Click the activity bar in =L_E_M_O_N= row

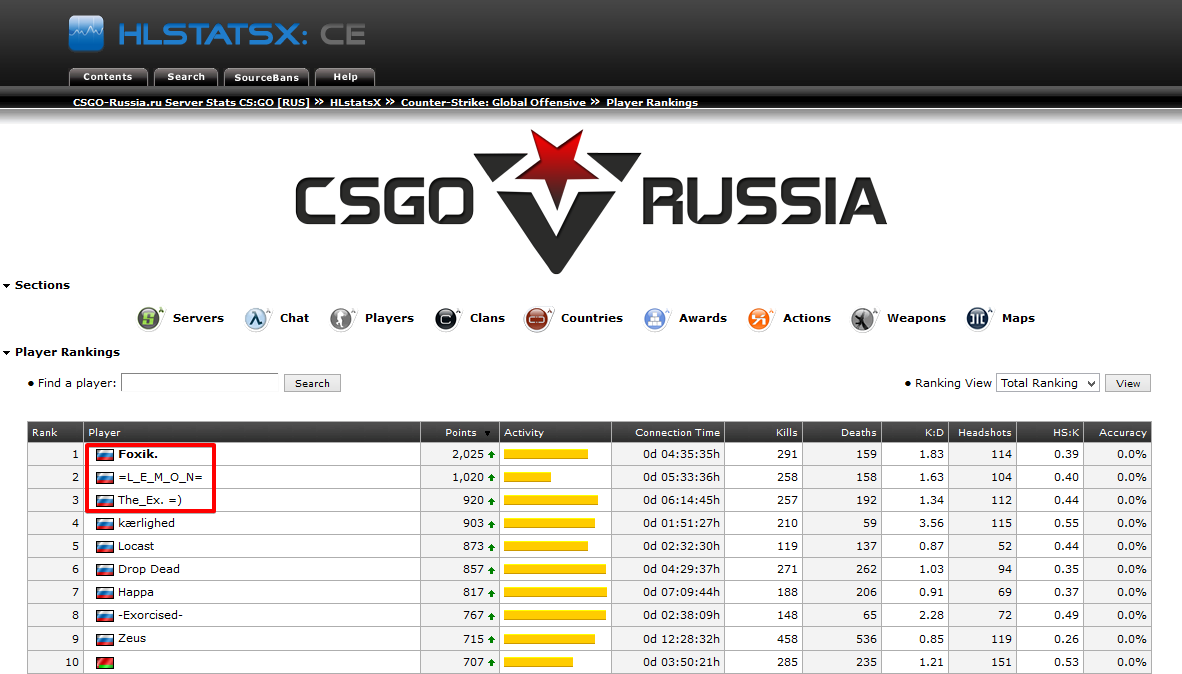point(528,478)
